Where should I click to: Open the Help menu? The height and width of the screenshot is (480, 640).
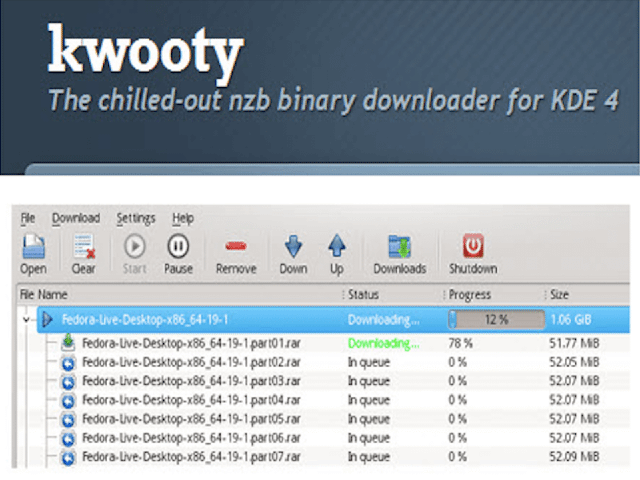tap(183, 219)
